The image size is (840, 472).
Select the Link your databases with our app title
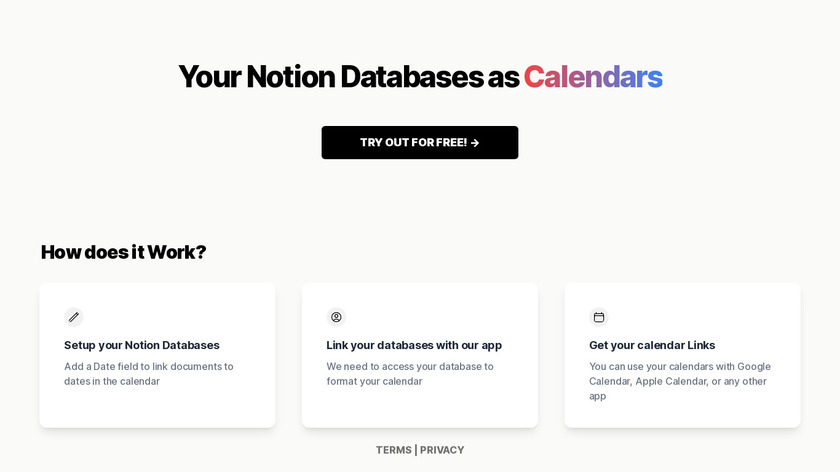414,345
